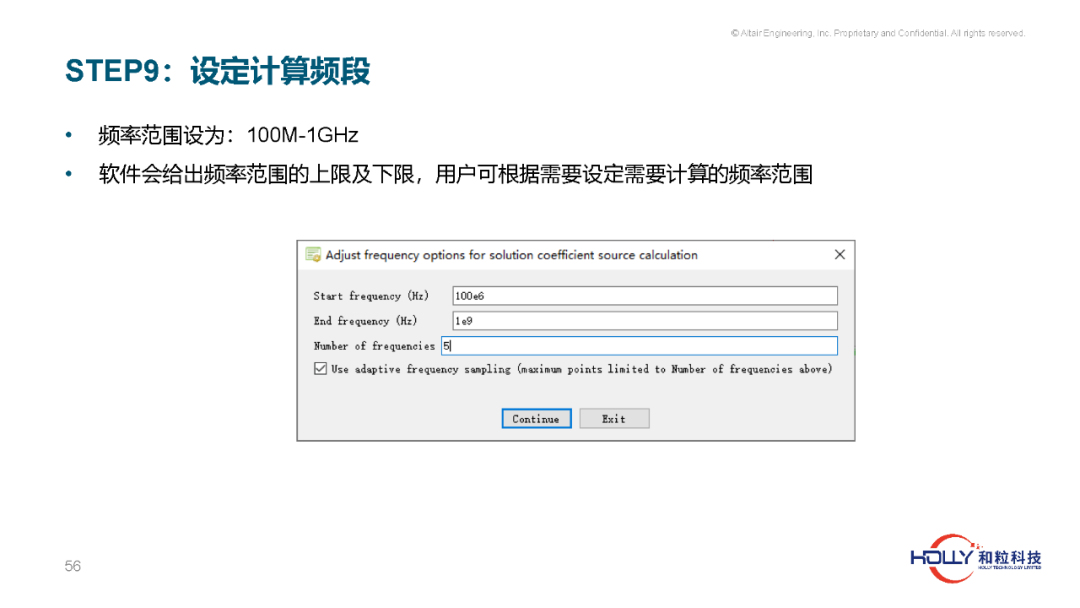1080x608 pixels.
Task: Click the slide page number 56
Action: click(x=72, y=566)
